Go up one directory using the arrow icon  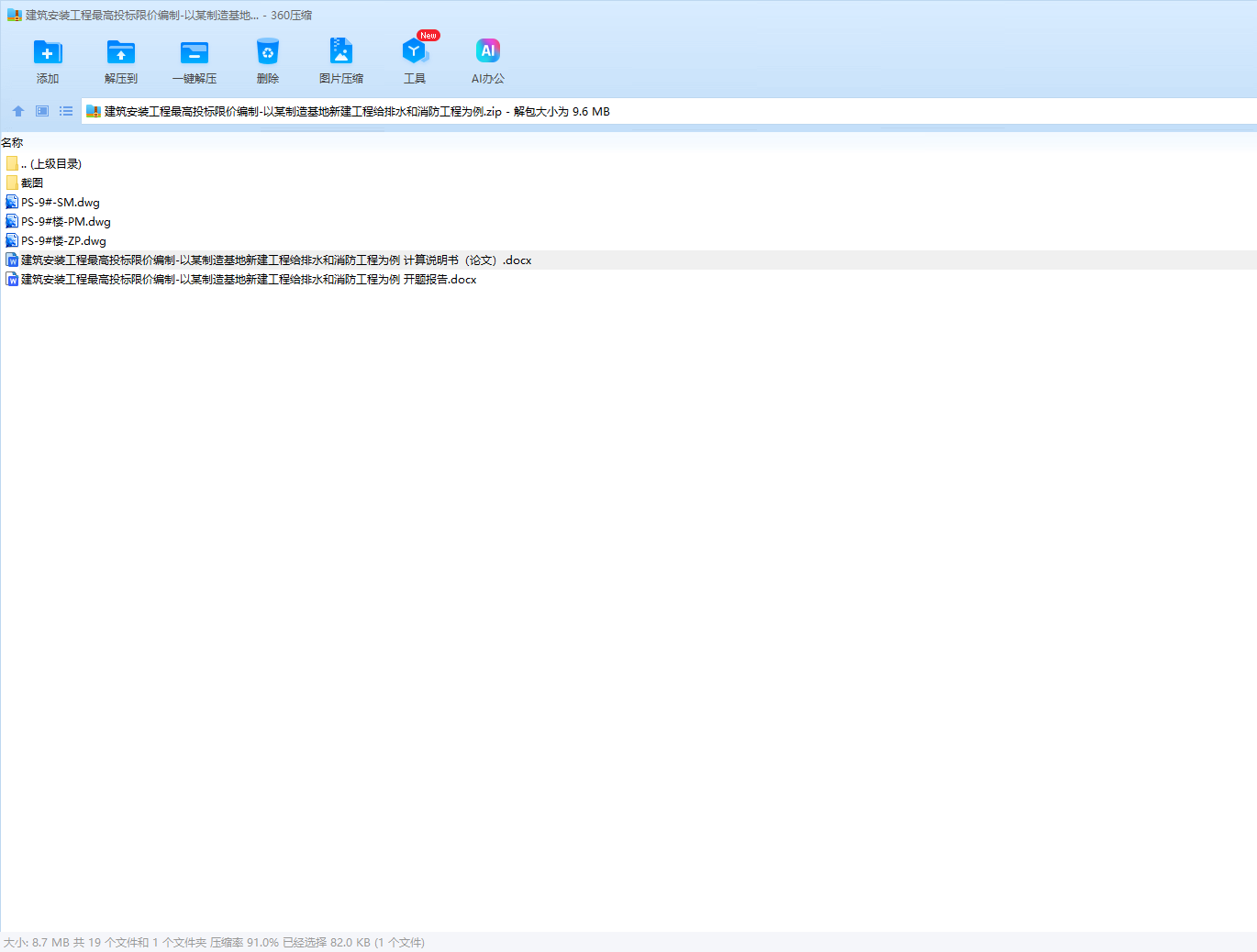pos(18,111)
